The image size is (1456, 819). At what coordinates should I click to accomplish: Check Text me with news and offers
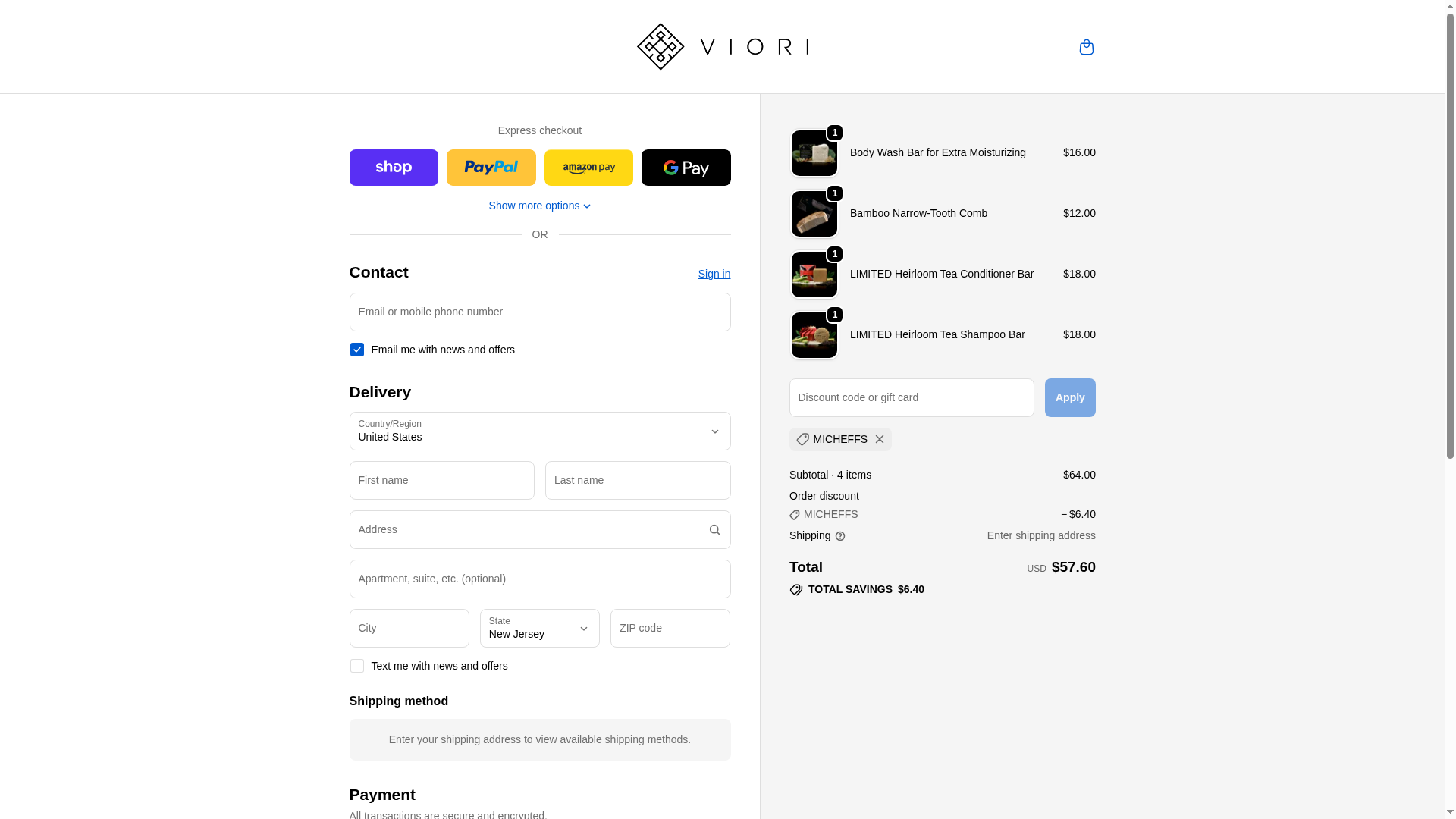point(357,666)
